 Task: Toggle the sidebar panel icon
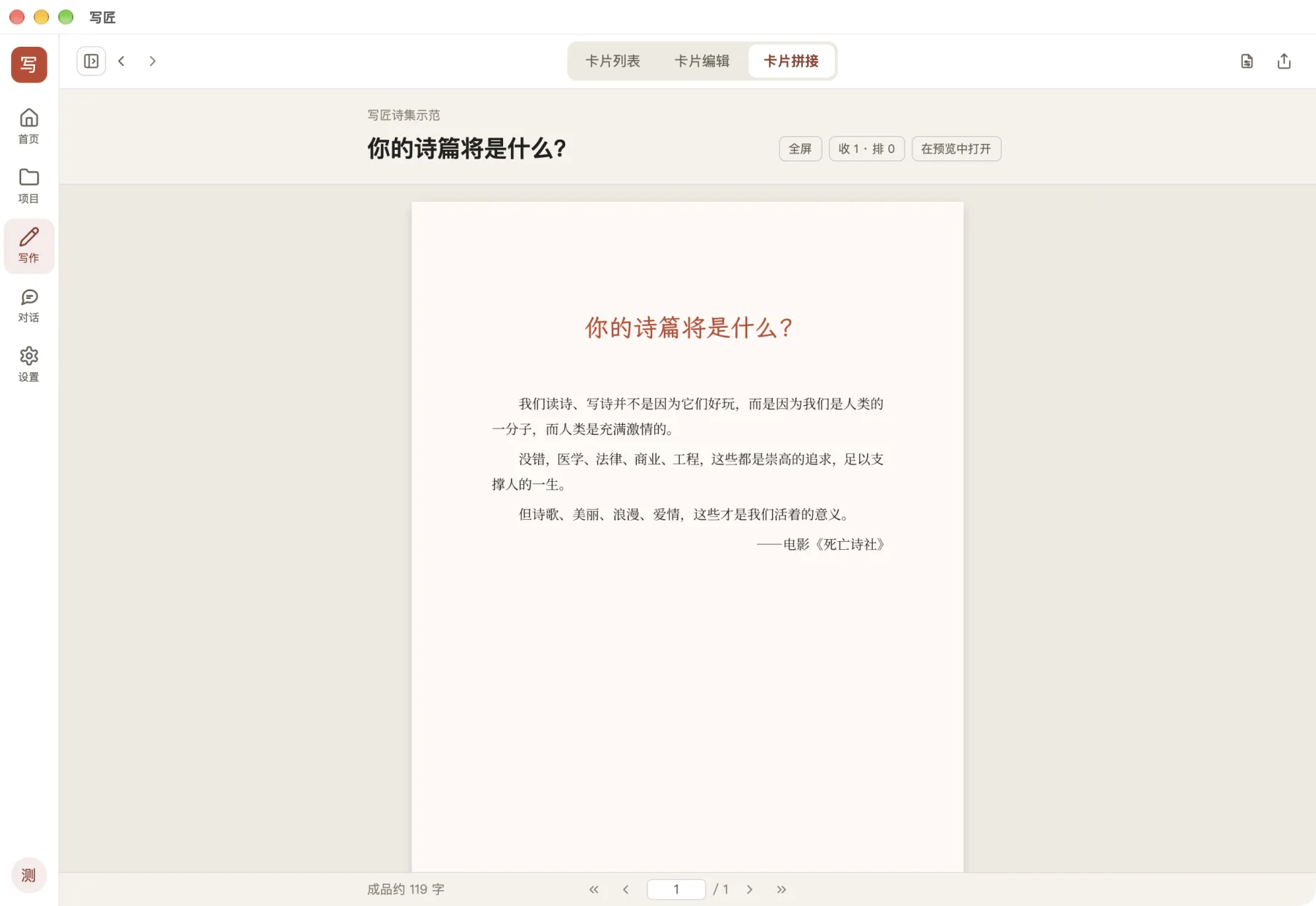(91, 61)
